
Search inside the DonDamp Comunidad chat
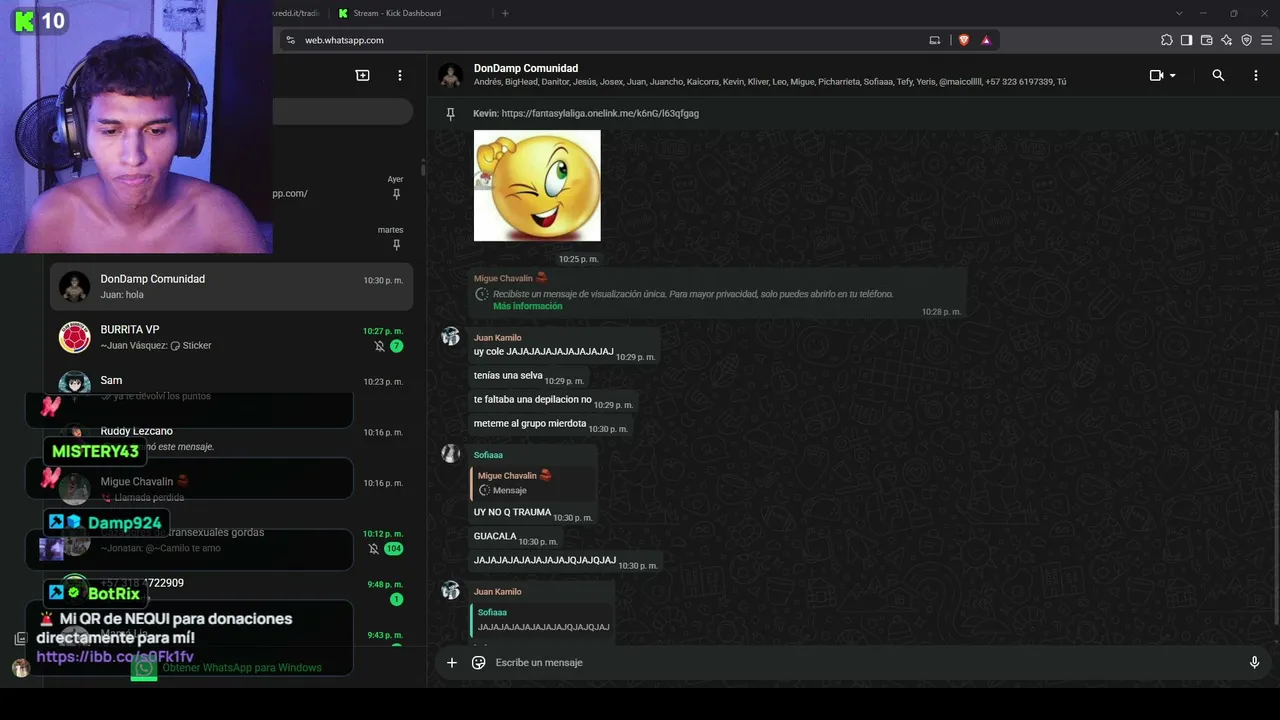pyautogui.click(x=1218, y=75)
